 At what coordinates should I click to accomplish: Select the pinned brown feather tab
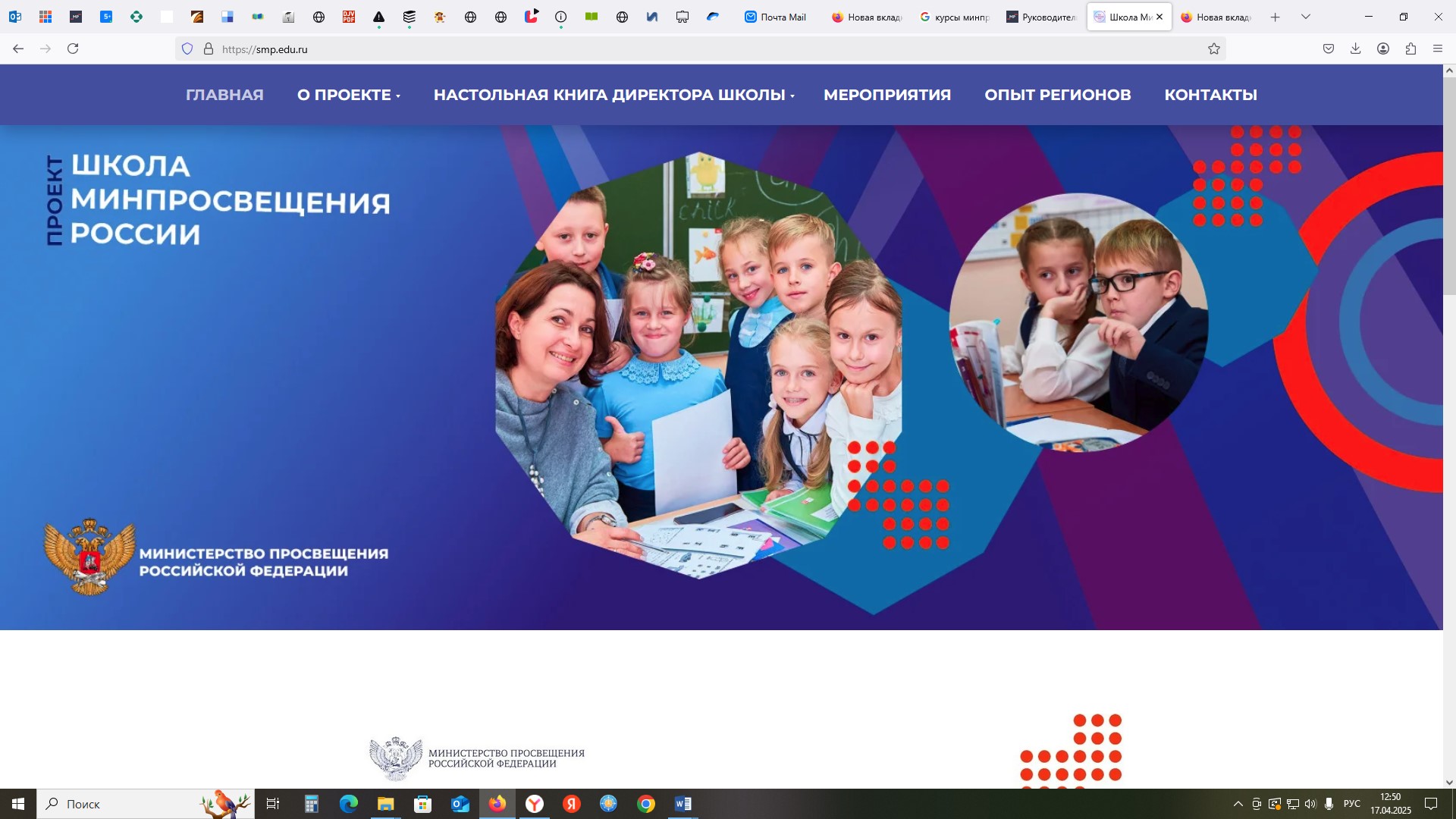(x=197, y=17)
